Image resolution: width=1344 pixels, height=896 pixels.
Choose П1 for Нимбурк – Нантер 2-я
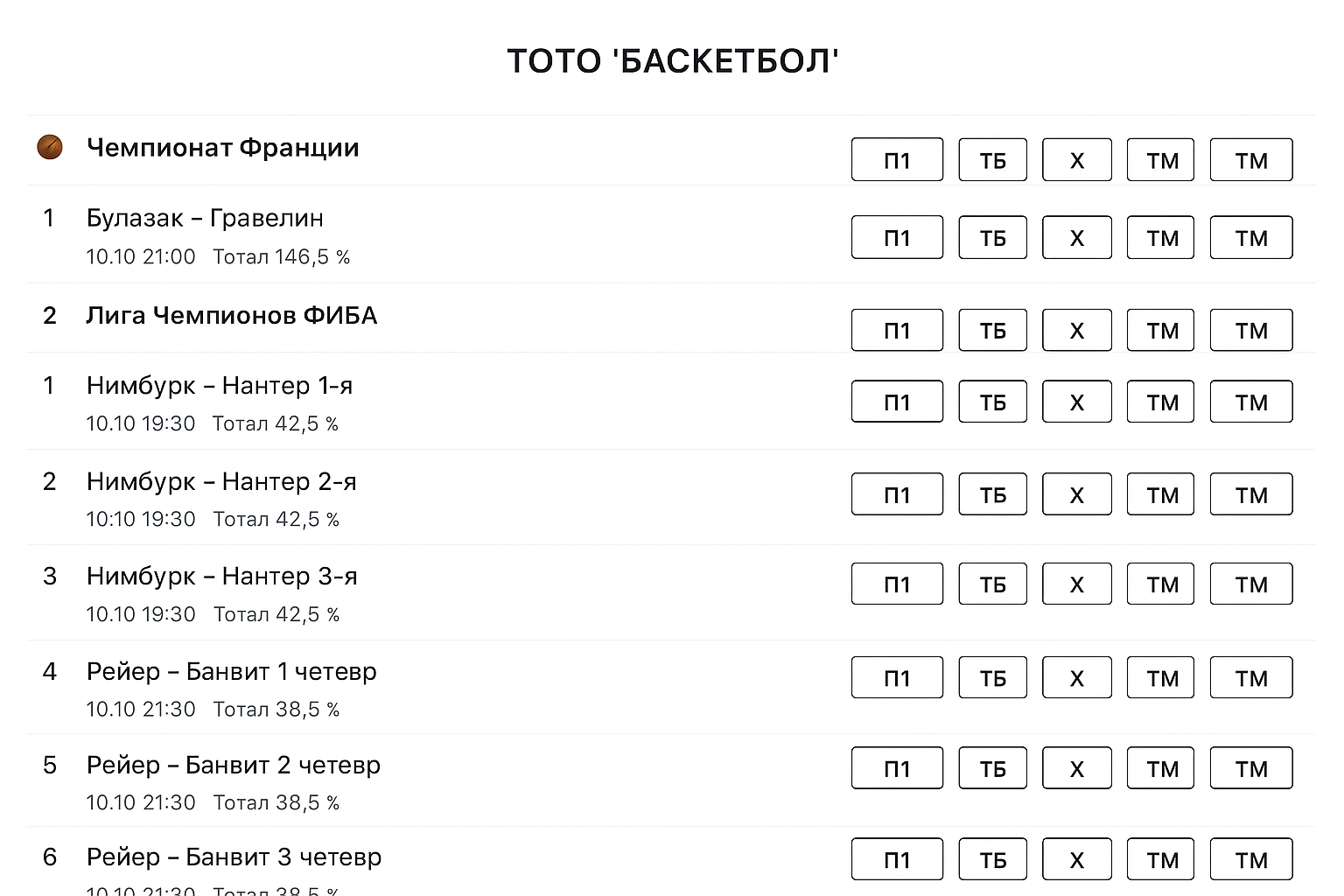[897, 495]
